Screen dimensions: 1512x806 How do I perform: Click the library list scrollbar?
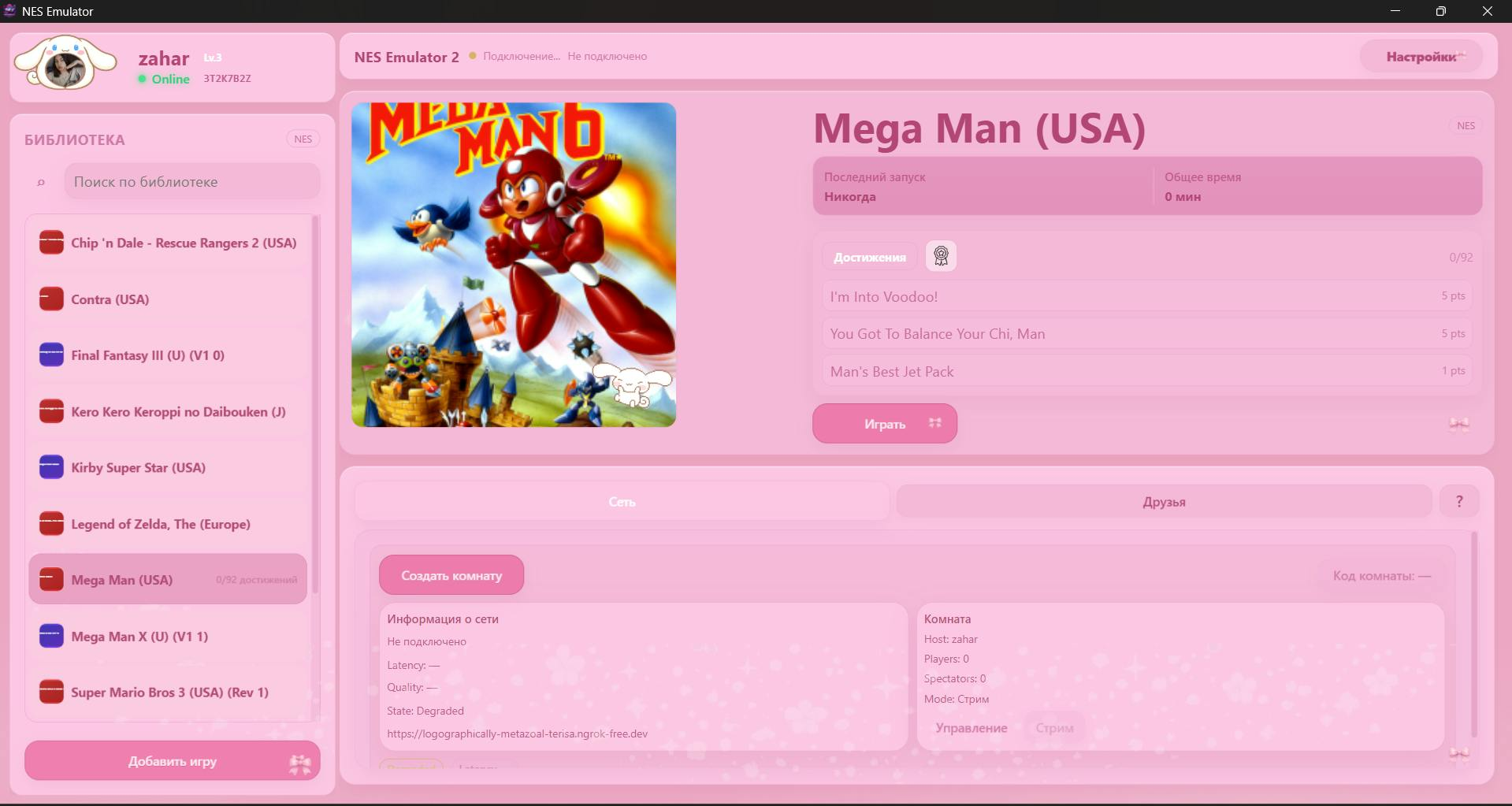click(x=316, y=403)
